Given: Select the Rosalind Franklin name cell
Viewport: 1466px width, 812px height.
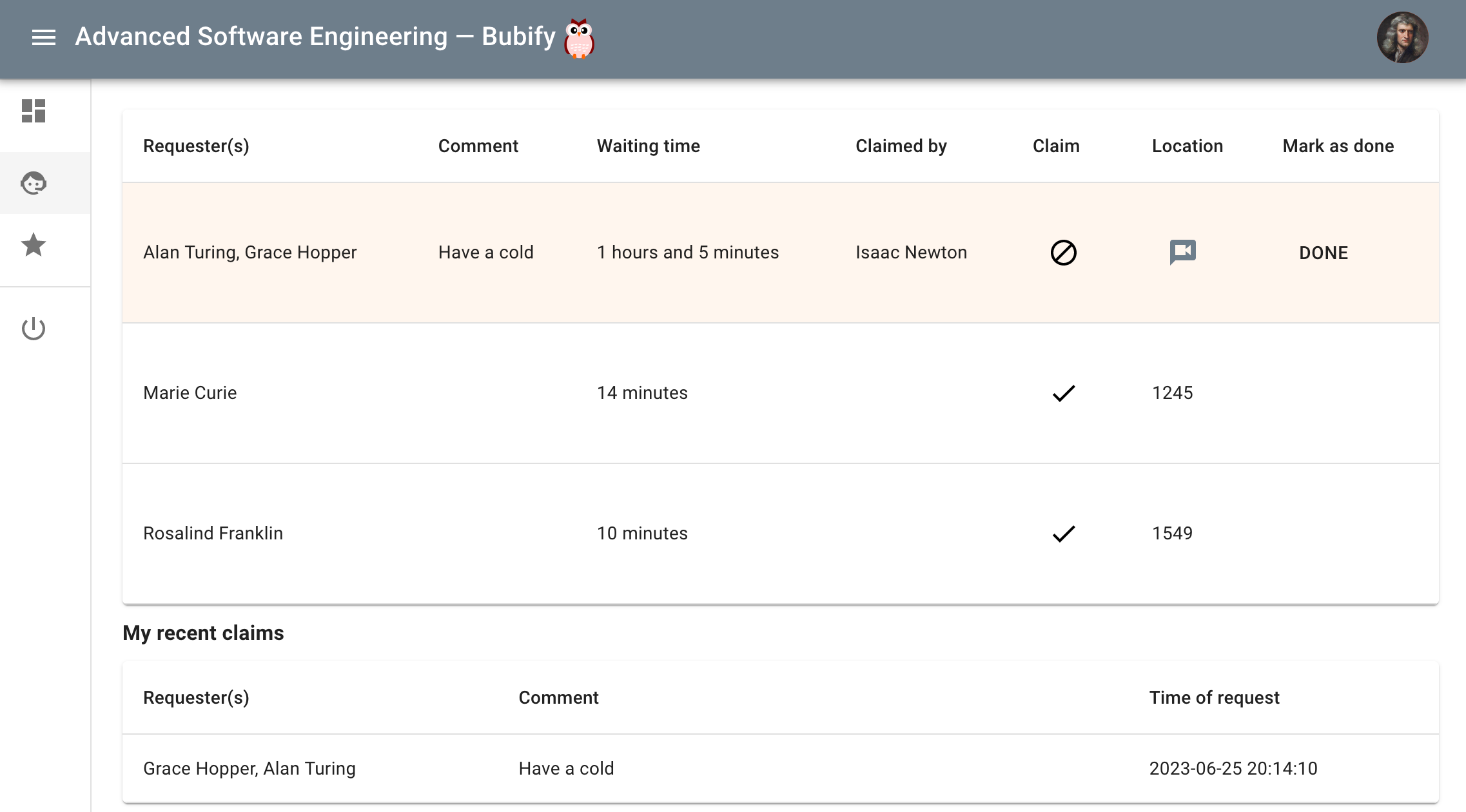Looking at the screenshot, I should [213, 534].
